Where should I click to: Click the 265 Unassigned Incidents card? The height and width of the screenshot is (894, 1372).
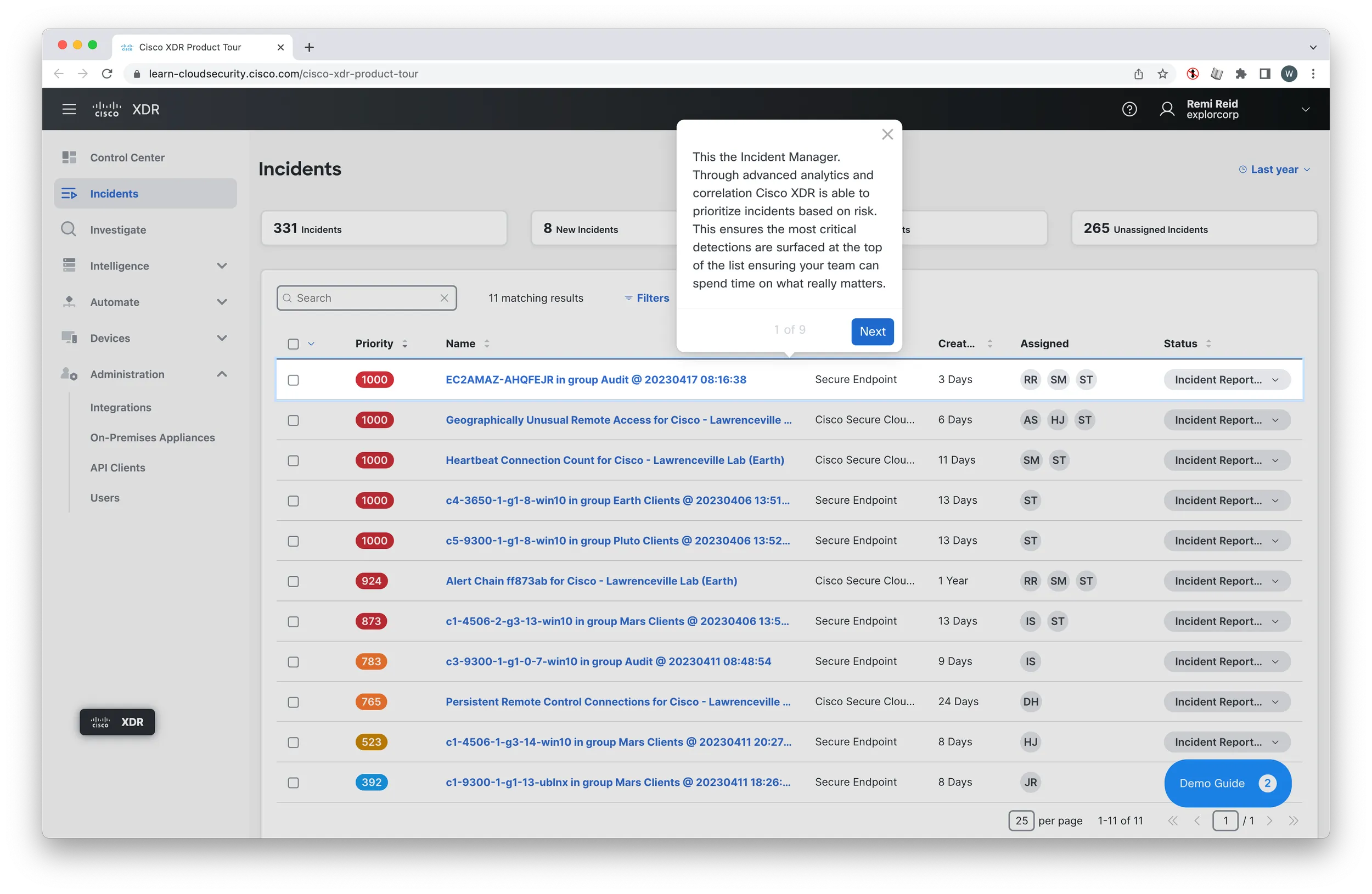tap(1194, 228)
